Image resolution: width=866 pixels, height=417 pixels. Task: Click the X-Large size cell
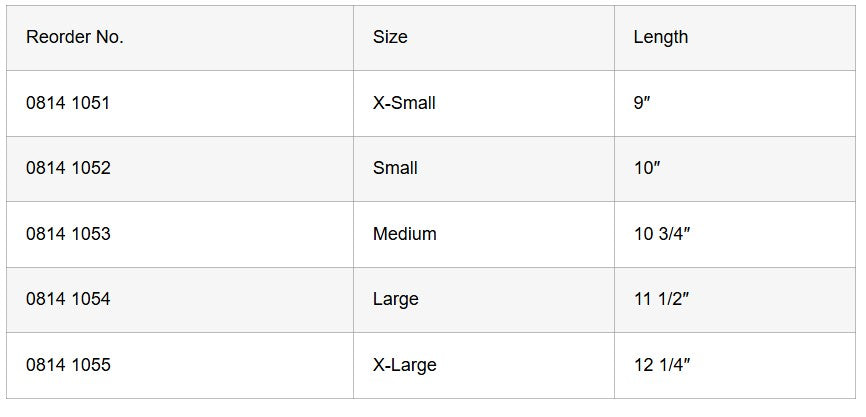point(404,365)
